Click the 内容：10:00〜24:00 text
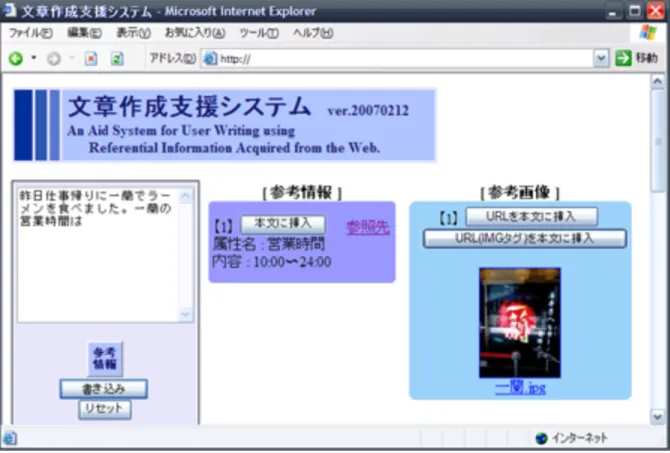 [x=272, y=262]
